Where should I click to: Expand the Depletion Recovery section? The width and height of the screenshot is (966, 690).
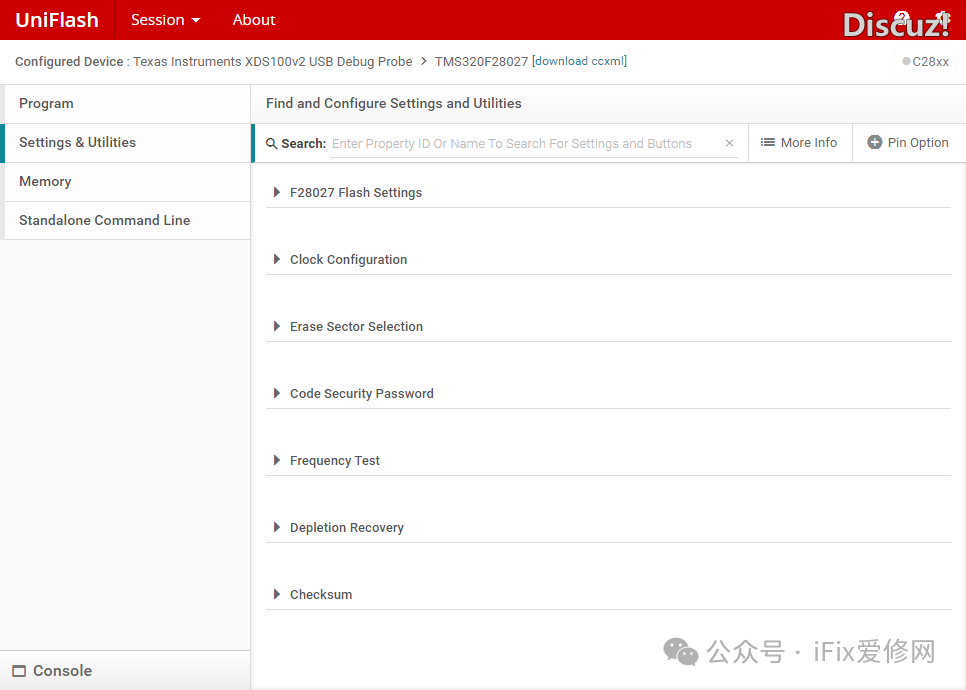click(x=277, y=528)
